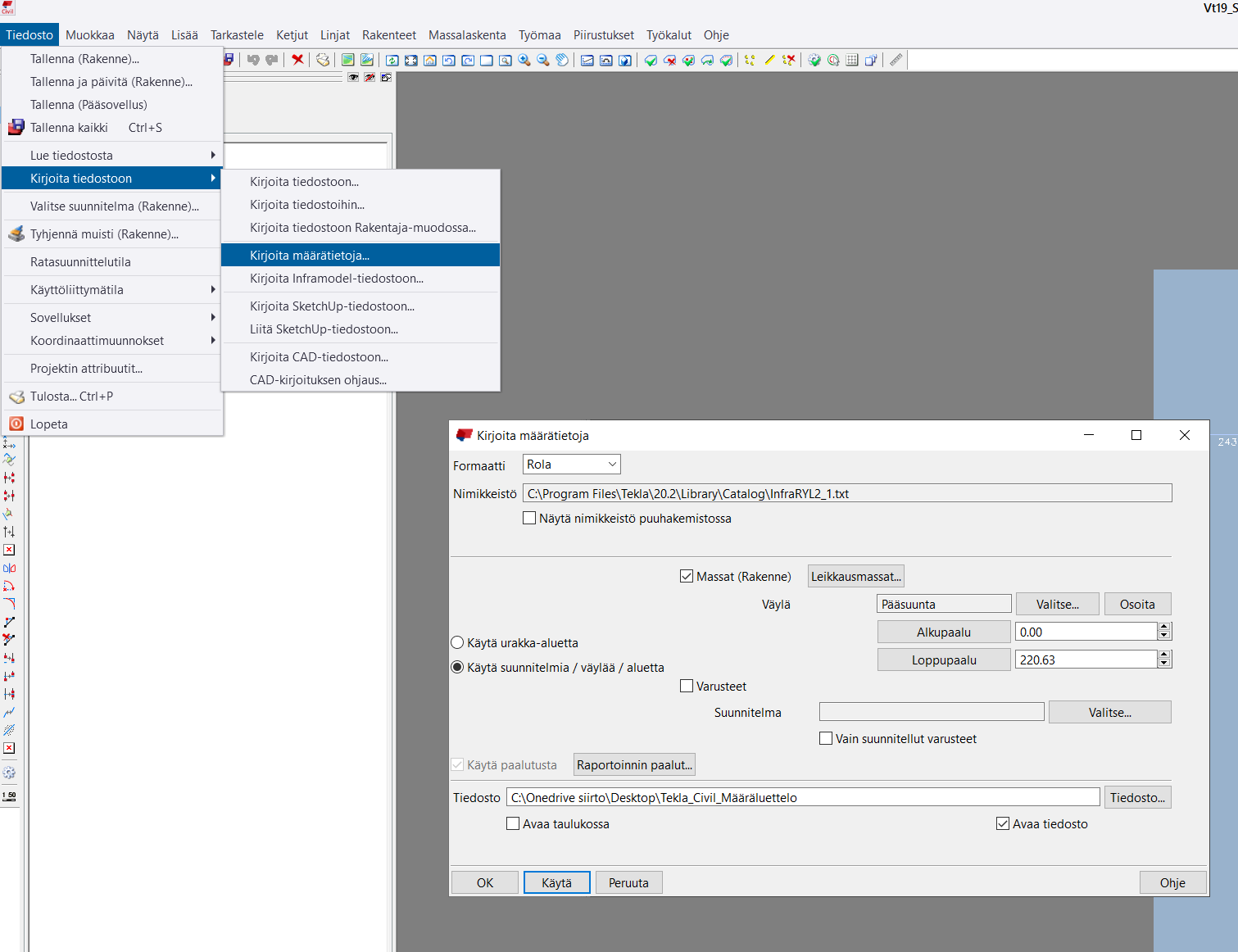Screen dimensions: 1238x952
Task: Expand Koordinaattimuunnokset submenu
Action: click(113, 340)
